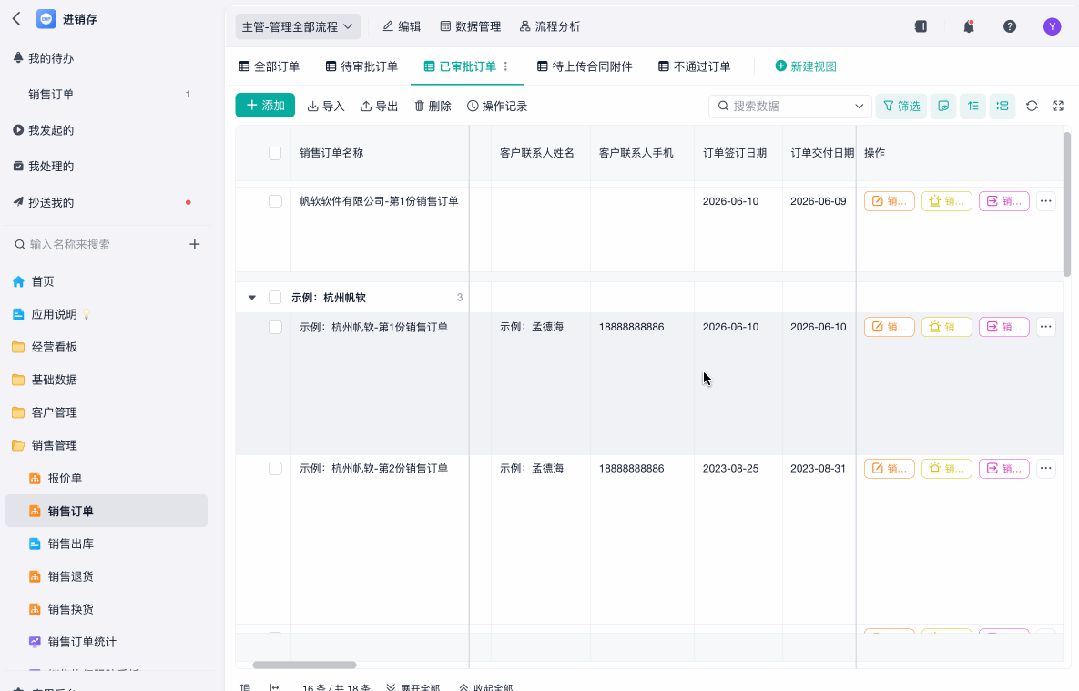This screenshot has width=1079, height=691.
Task: Click the back arrow beside 进销存
Action: pos(17,19)
